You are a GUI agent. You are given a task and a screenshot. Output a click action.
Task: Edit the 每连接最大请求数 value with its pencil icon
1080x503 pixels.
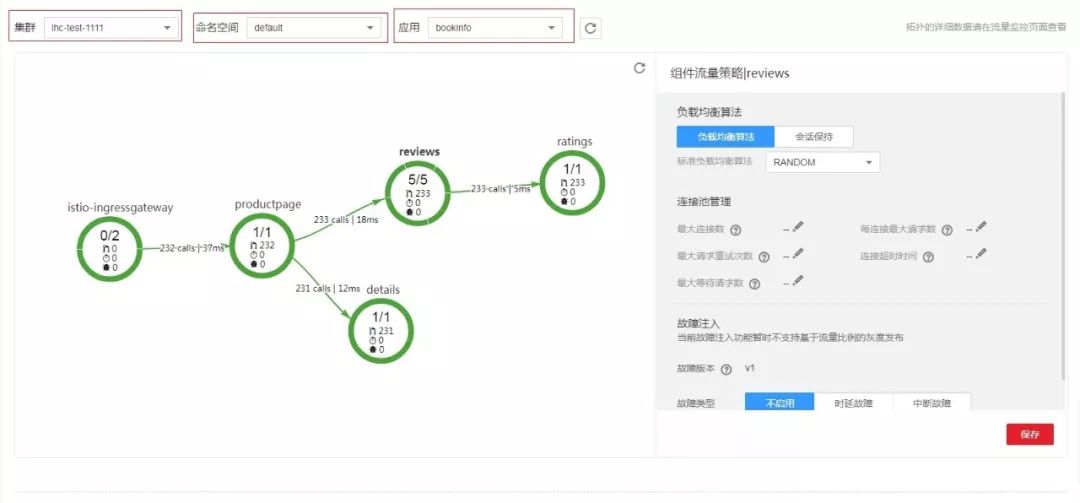pyautogui.click(x=981, y=227)
